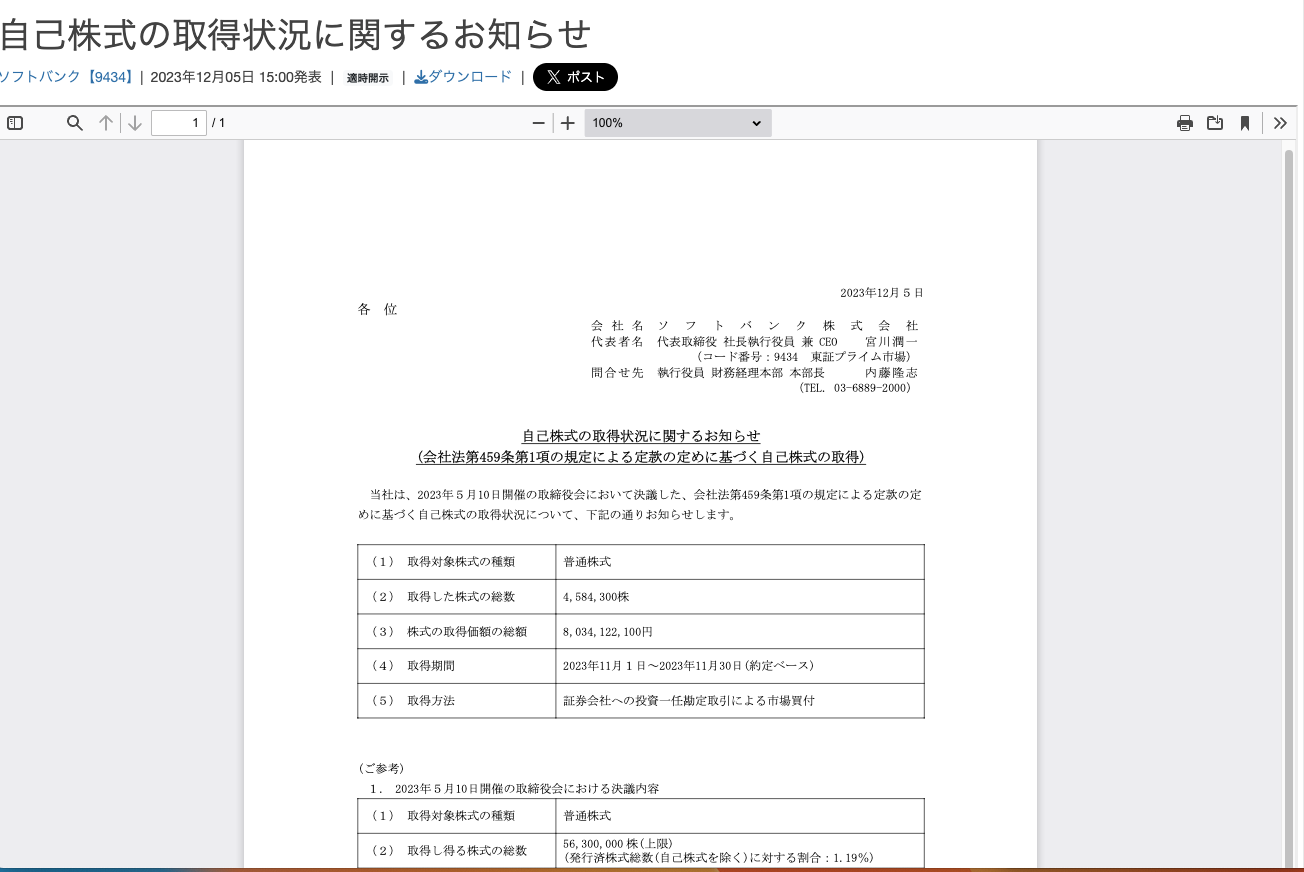The width and height of the screenshot is (1304, 872).
Task: Click the date text 2023年12月5日 in the document
Action: [882, 293]
